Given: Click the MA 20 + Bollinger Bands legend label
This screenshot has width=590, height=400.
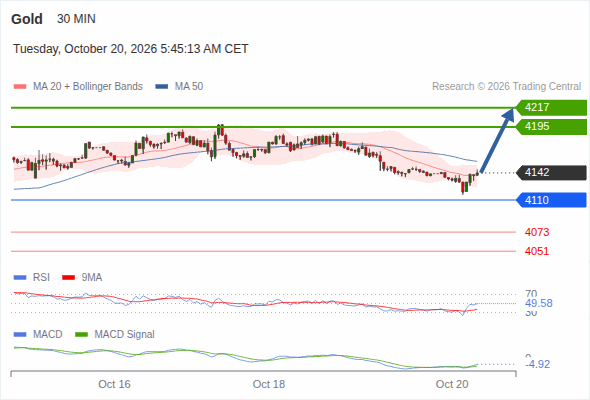Looking at the screenshot, I should (88, 87).
